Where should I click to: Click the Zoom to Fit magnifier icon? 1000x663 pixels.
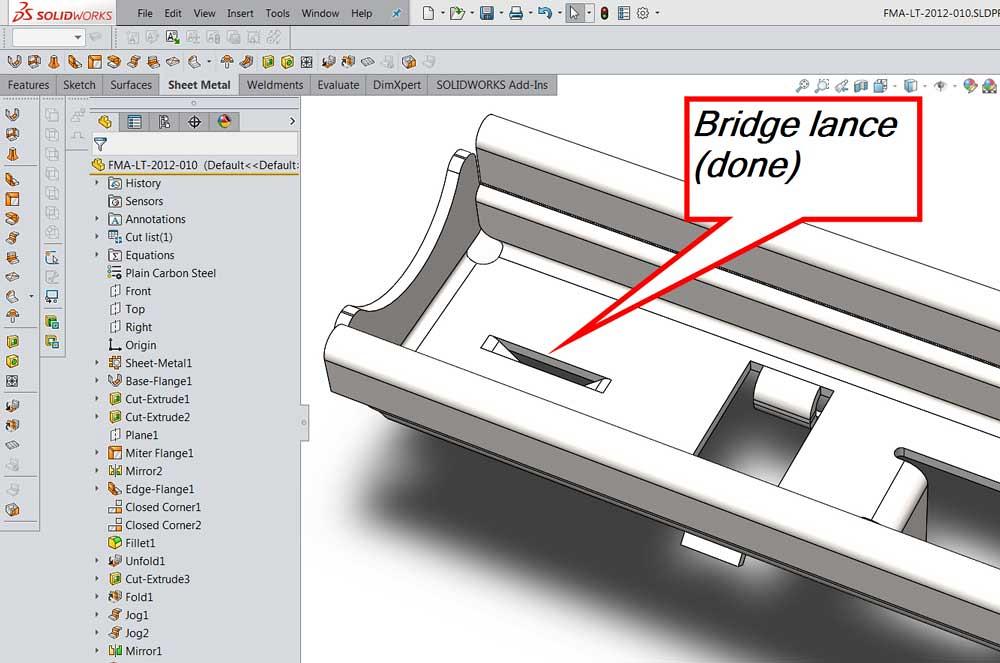802,86
